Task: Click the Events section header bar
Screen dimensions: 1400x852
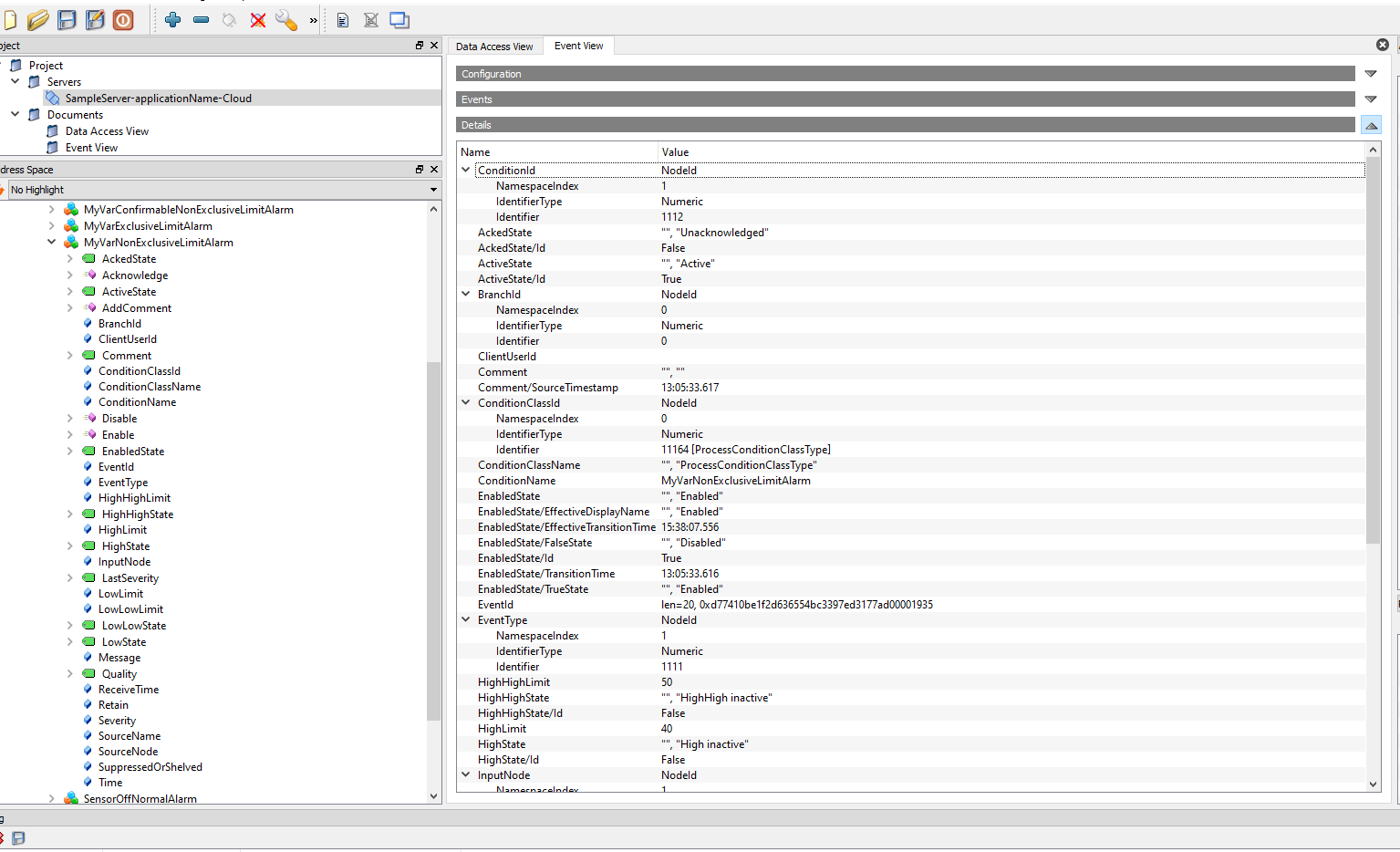Action: click(x=906, y=99)
